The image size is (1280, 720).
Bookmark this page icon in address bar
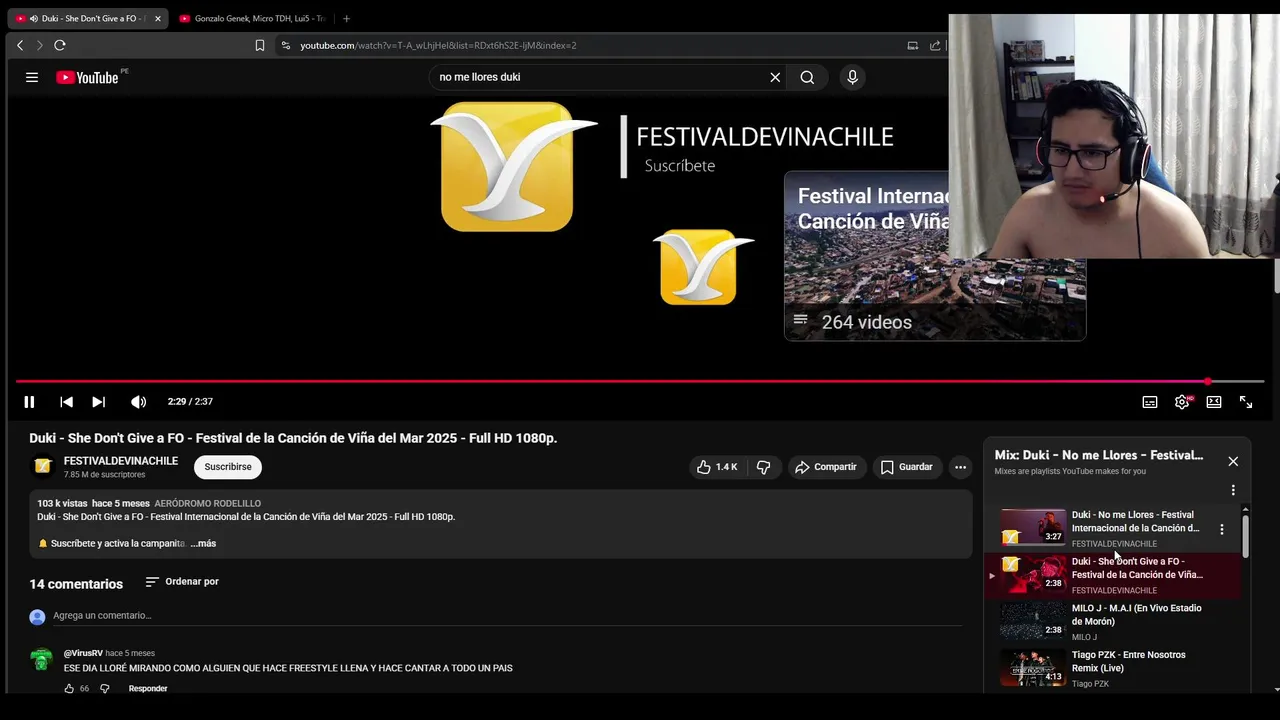(260, 45)
